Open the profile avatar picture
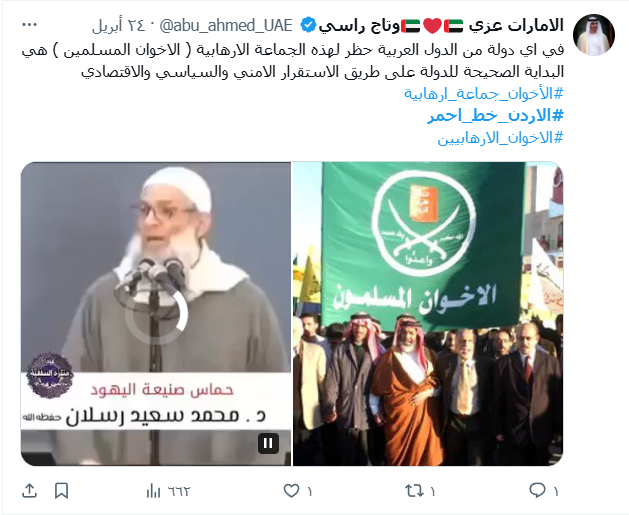Screen dimensions: 629x515 (x=594, y=34)
